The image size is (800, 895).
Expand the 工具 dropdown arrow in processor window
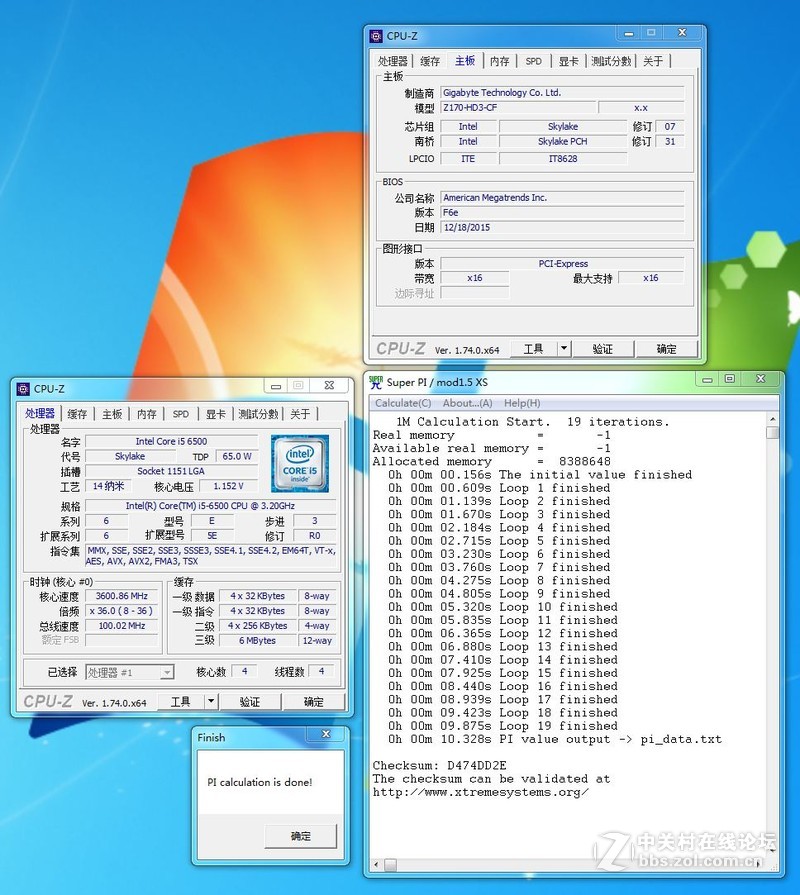click(x=211, y=702)
